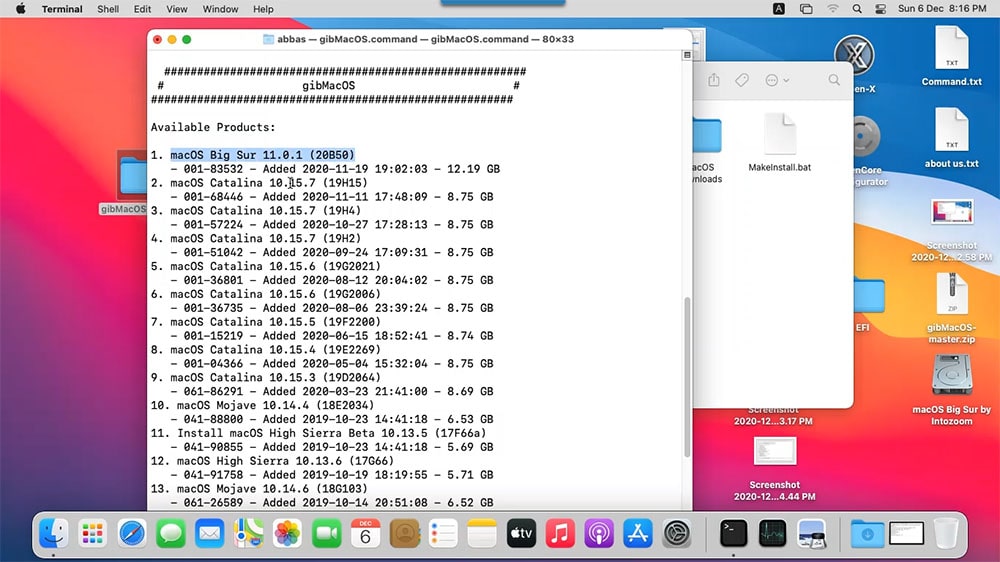Open Control Center in the menu bar
Image resolution: width=1000 pixels, height=562 pixels.
pyautogui.click(x=881, y=9)
